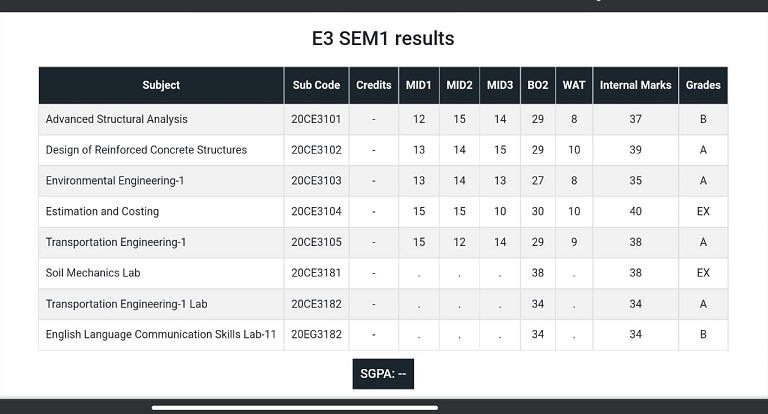
Task: Click the Sub Code column header
Action: click(316, 85)
